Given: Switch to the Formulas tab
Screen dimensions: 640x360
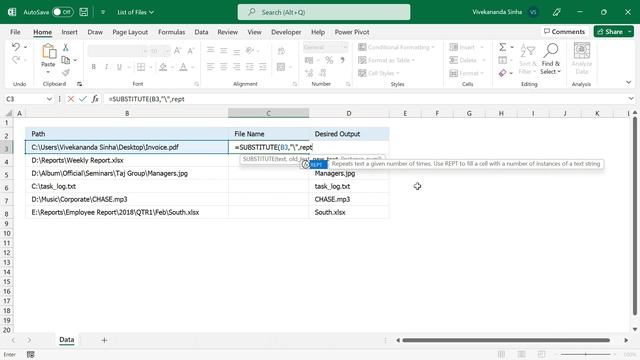Looking at the screenshot, I should click(x=171, y=32).
